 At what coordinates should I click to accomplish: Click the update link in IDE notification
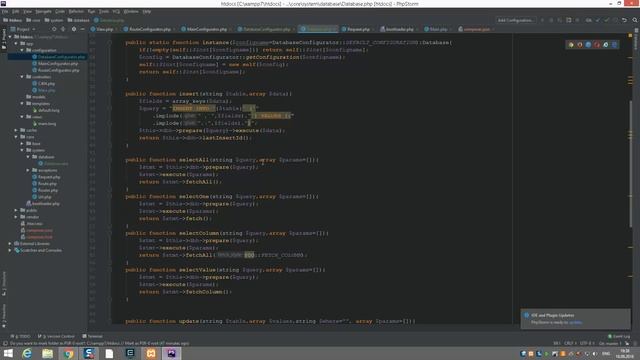(x=576, y=322)
